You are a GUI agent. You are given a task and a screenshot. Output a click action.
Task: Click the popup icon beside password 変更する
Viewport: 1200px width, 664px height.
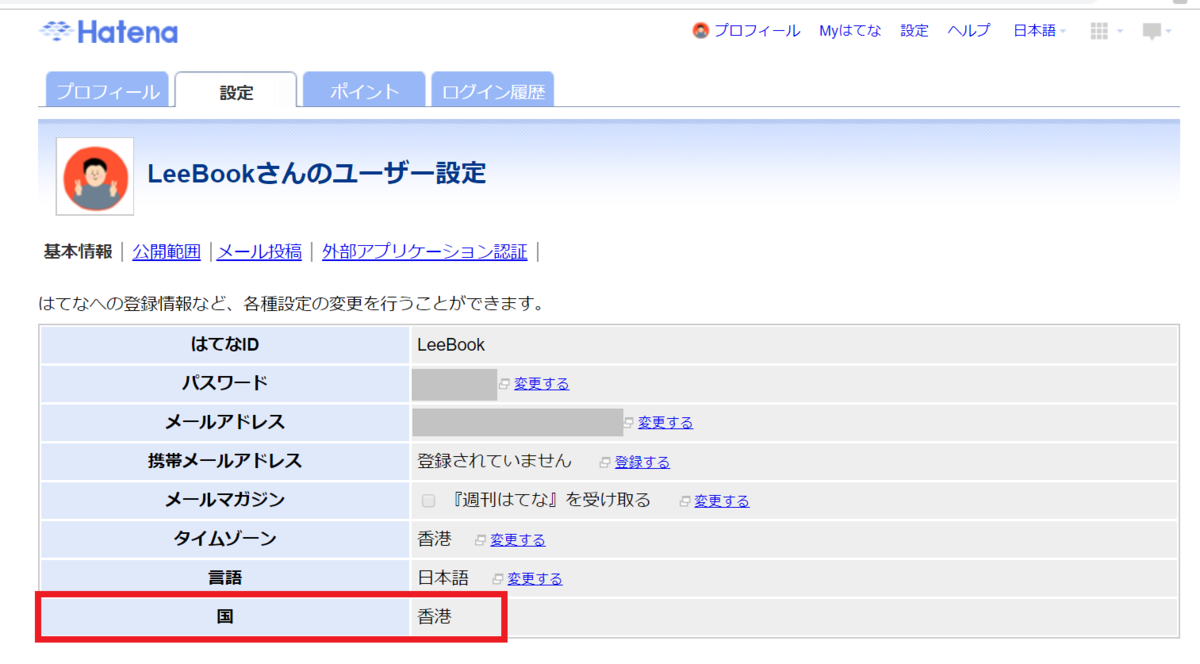tap(505, 384)
